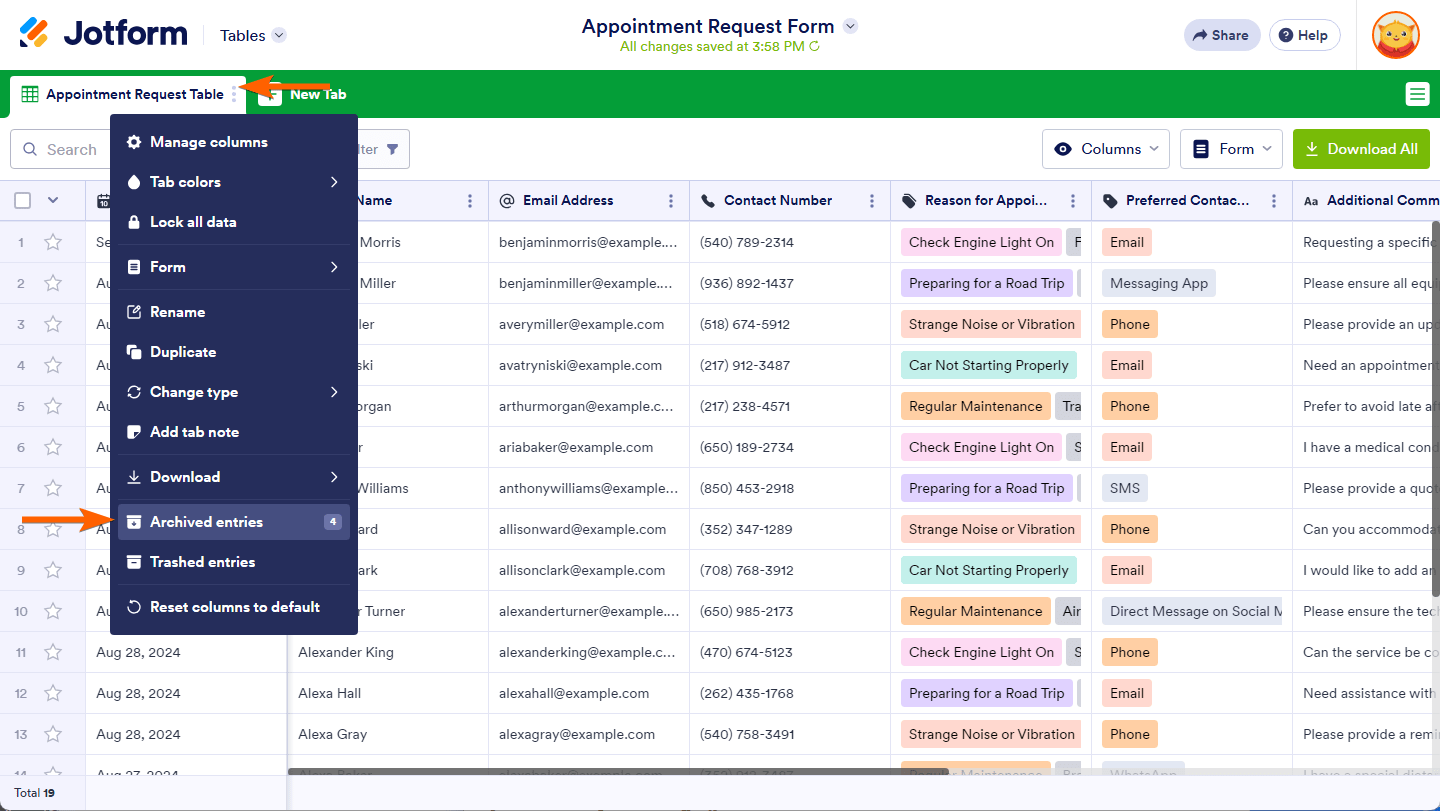This screenshot has height=811, width=1440.
Task: Open Preferred Contact column options
Action: [1274, 201]
